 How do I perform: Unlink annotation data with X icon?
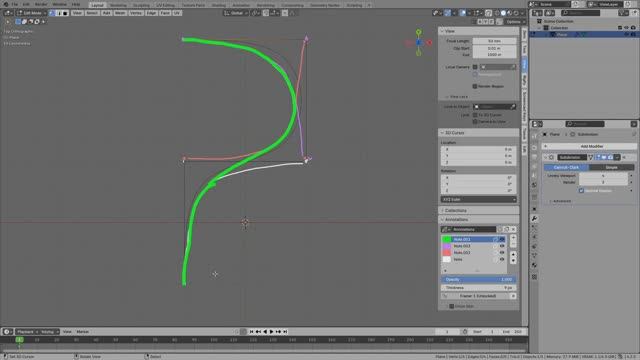[513, 229]
